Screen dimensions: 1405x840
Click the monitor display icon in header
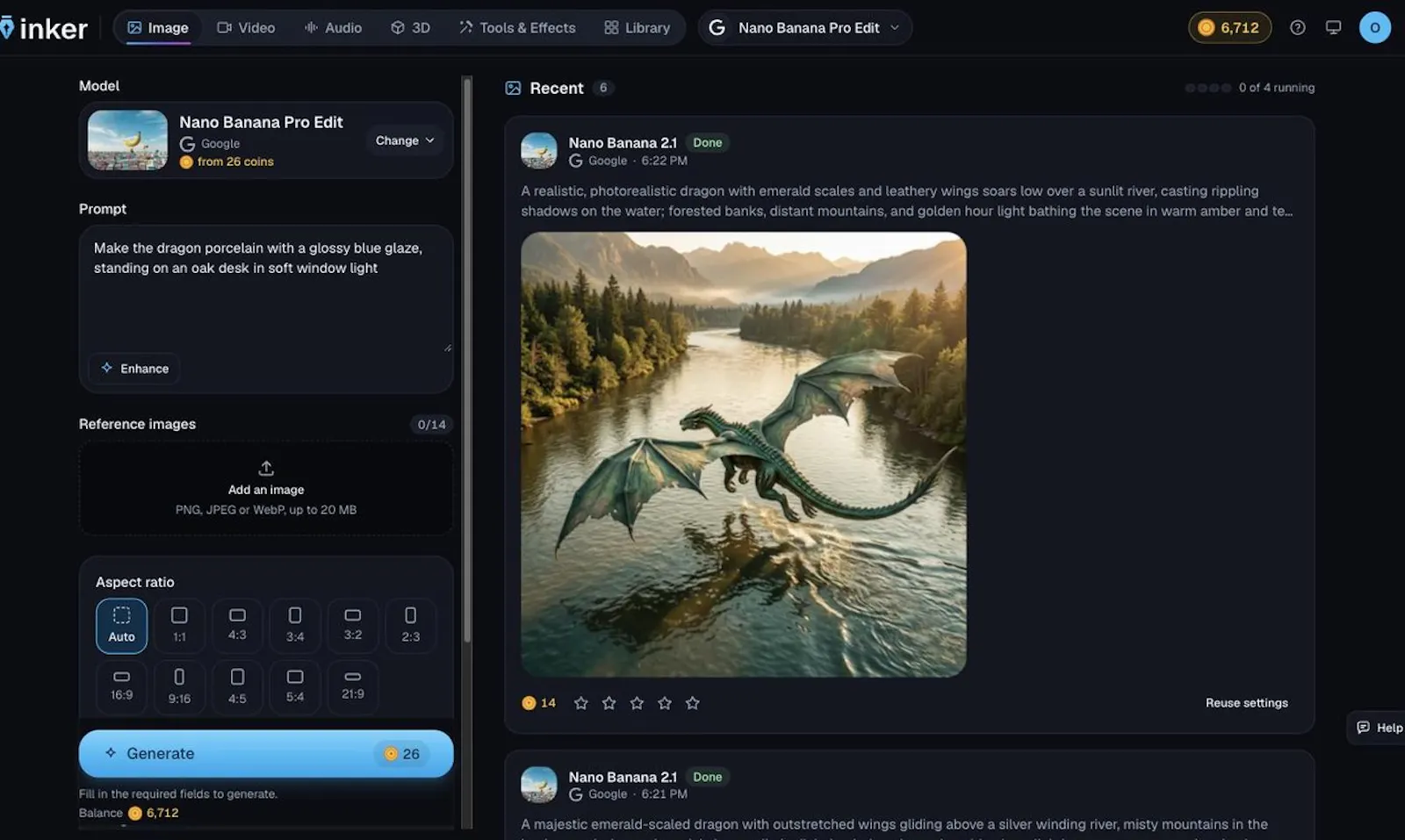1333,27
